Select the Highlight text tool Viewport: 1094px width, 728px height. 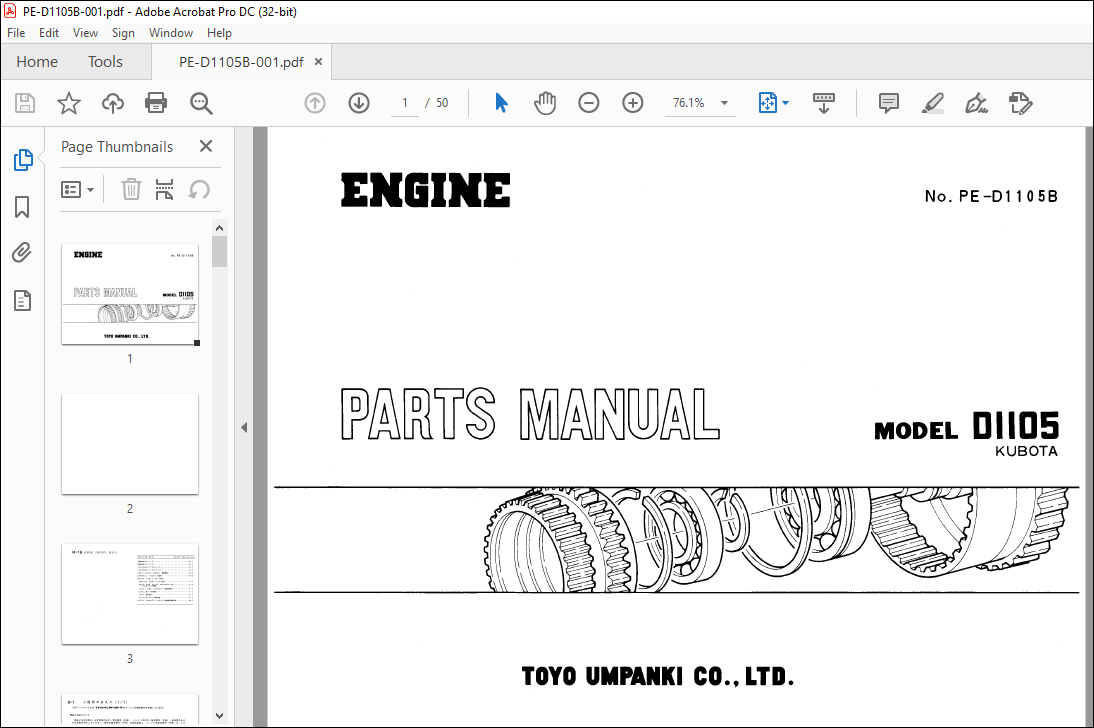coord(933,103)
